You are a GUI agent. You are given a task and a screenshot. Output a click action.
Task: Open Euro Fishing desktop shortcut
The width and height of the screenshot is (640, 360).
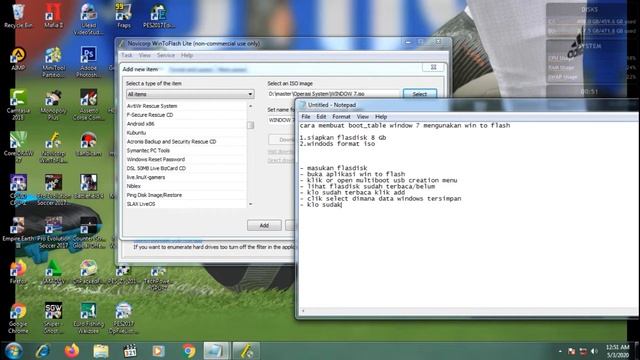pyautogui.click(x=88, y=318)
